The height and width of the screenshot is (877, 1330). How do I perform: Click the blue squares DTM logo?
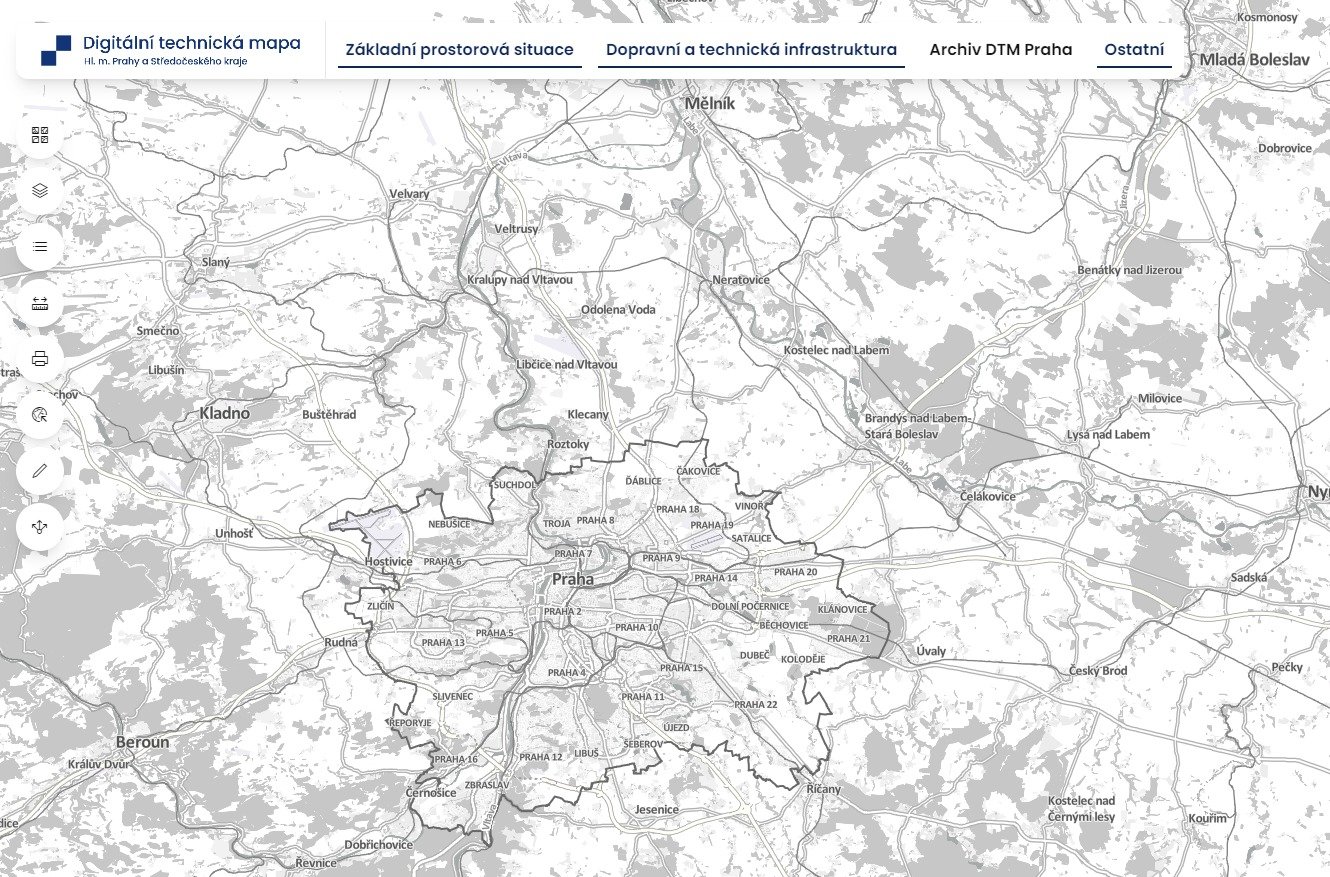[56, 50]
